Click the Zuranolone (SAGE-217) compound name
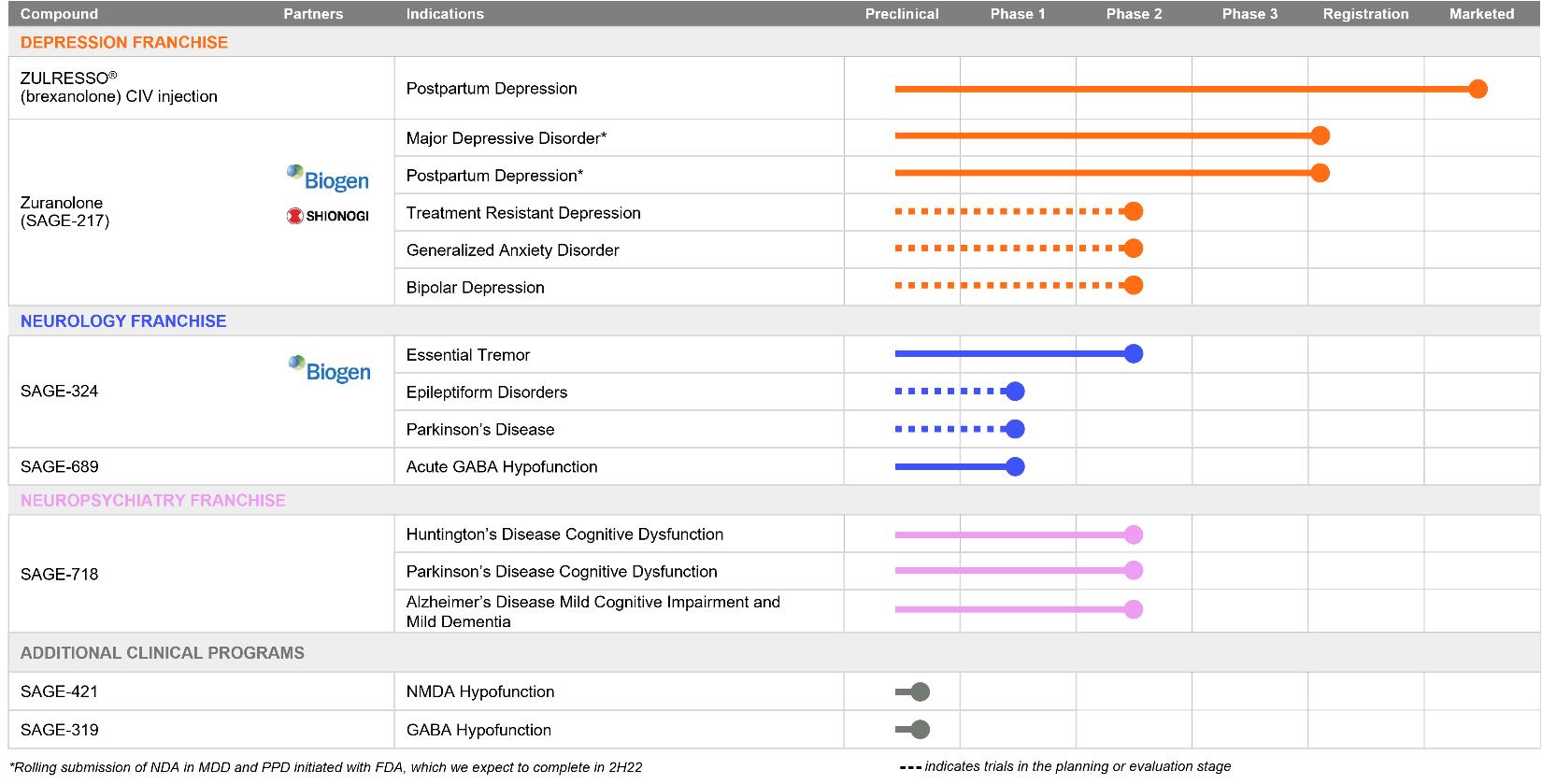The height and width of the screenshot is (784, 1542). click(x=65, y=212)
